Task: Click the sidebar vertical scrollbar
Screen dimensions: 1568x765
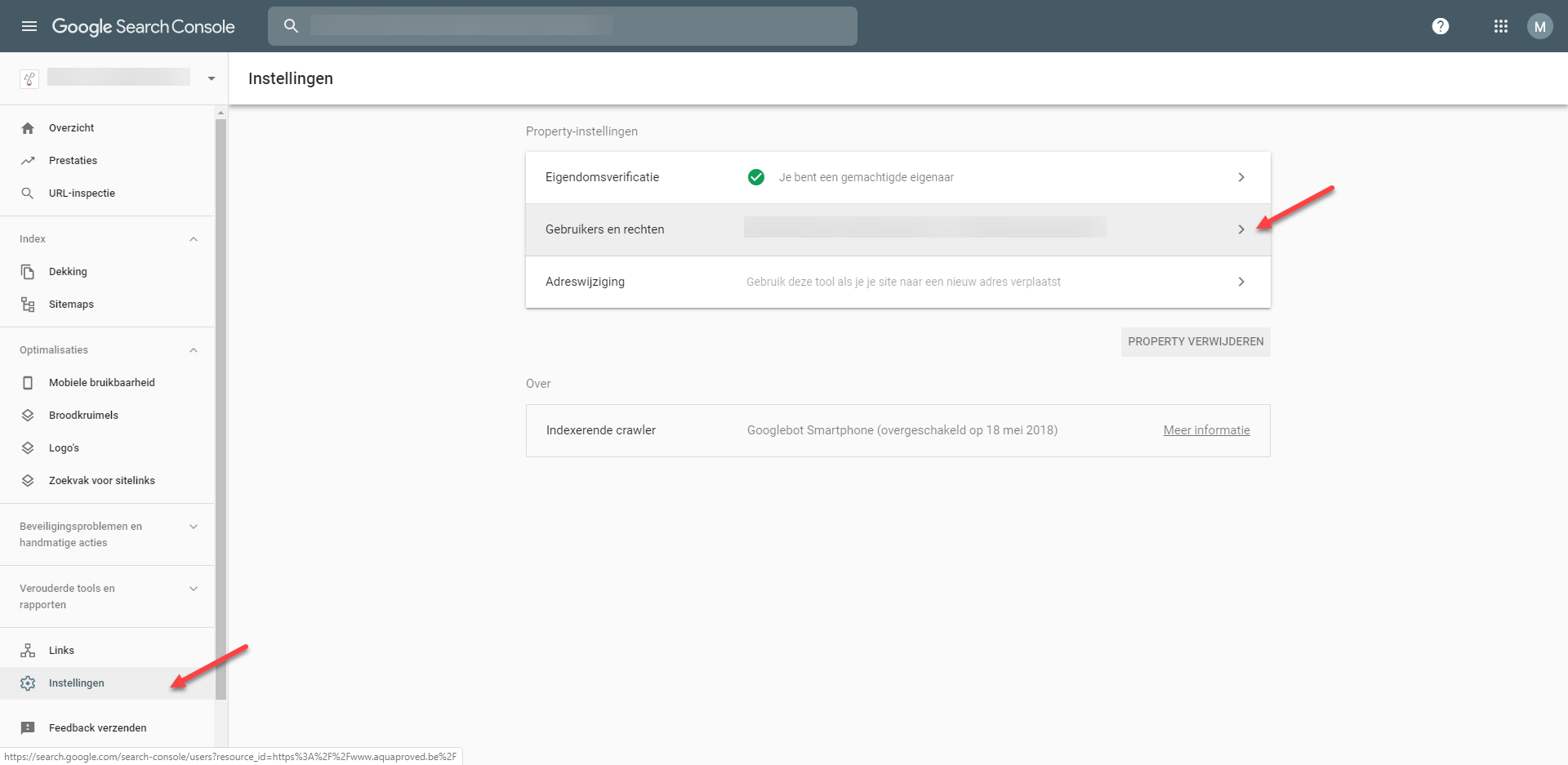Action: pyautogui.click(x=220, y=408)
